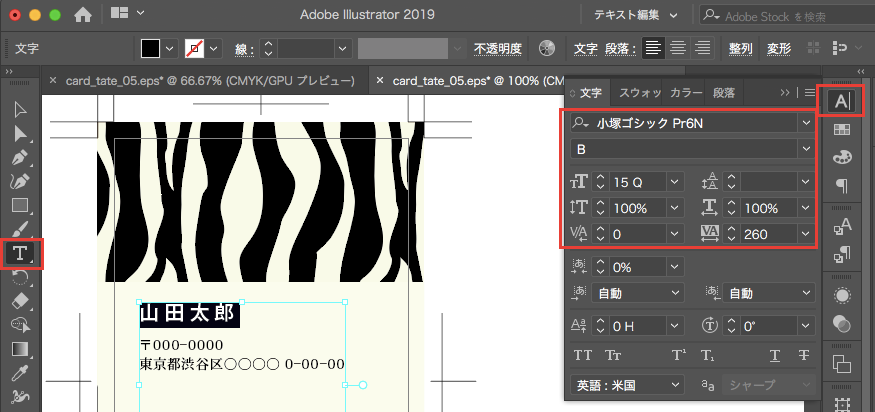The width and height of the screenshot is (875, 412).
Task: Select the Eyedropper tool
Action: click(x=20, y=372)
